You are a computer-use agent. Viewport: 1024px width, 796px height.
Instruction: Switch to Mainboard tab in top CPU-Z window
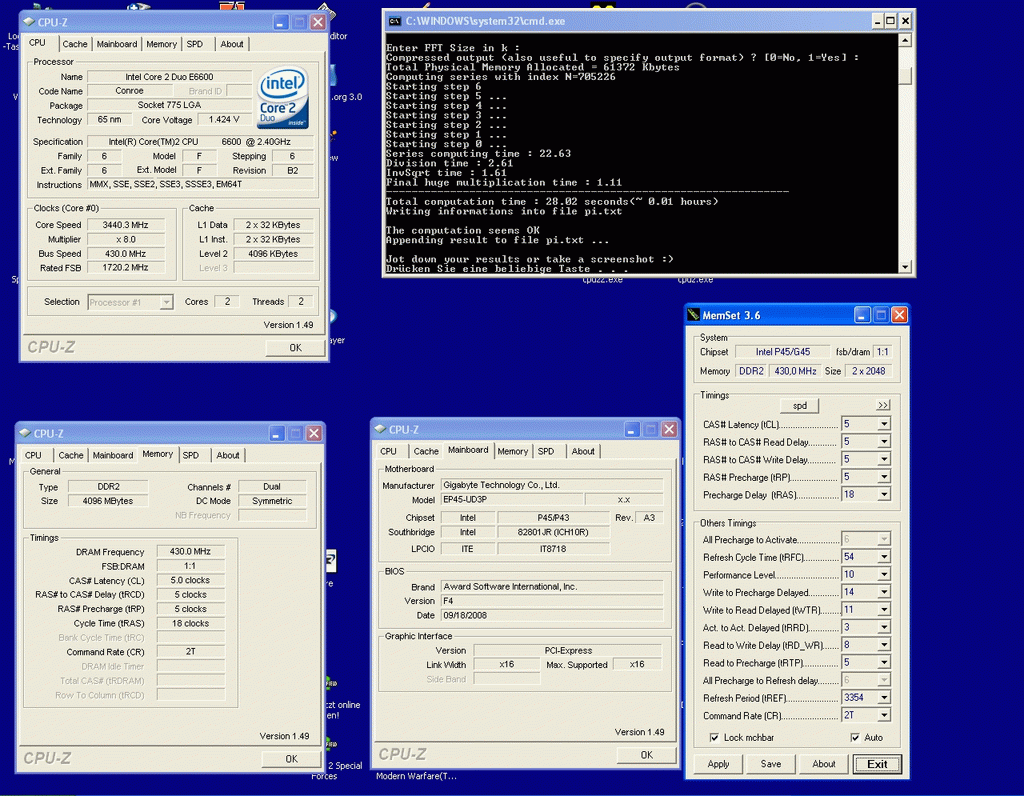click(x=117, y=44)
